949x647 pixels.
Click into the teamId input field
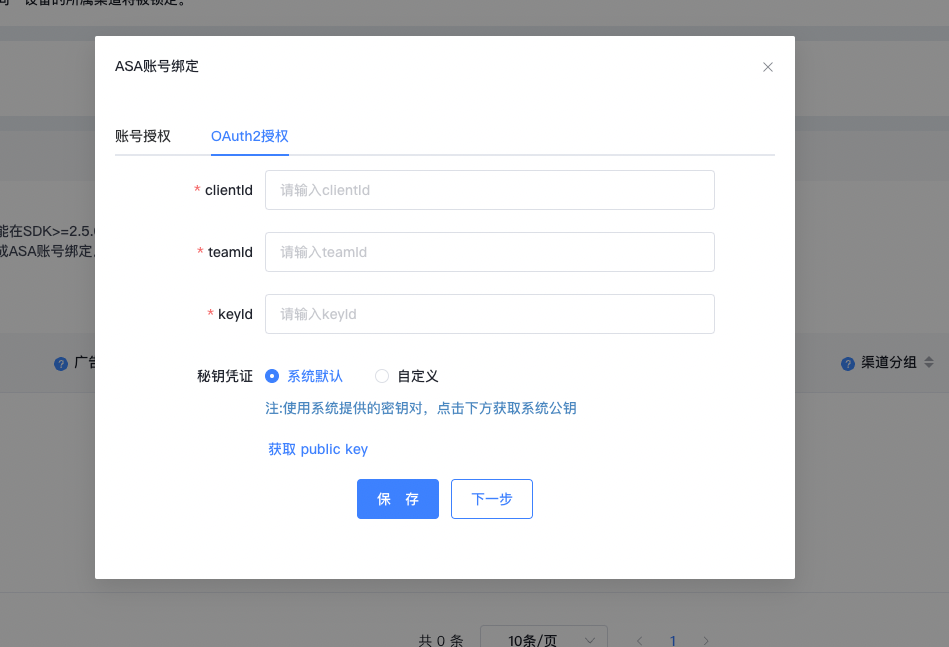(x=490, y=252)
